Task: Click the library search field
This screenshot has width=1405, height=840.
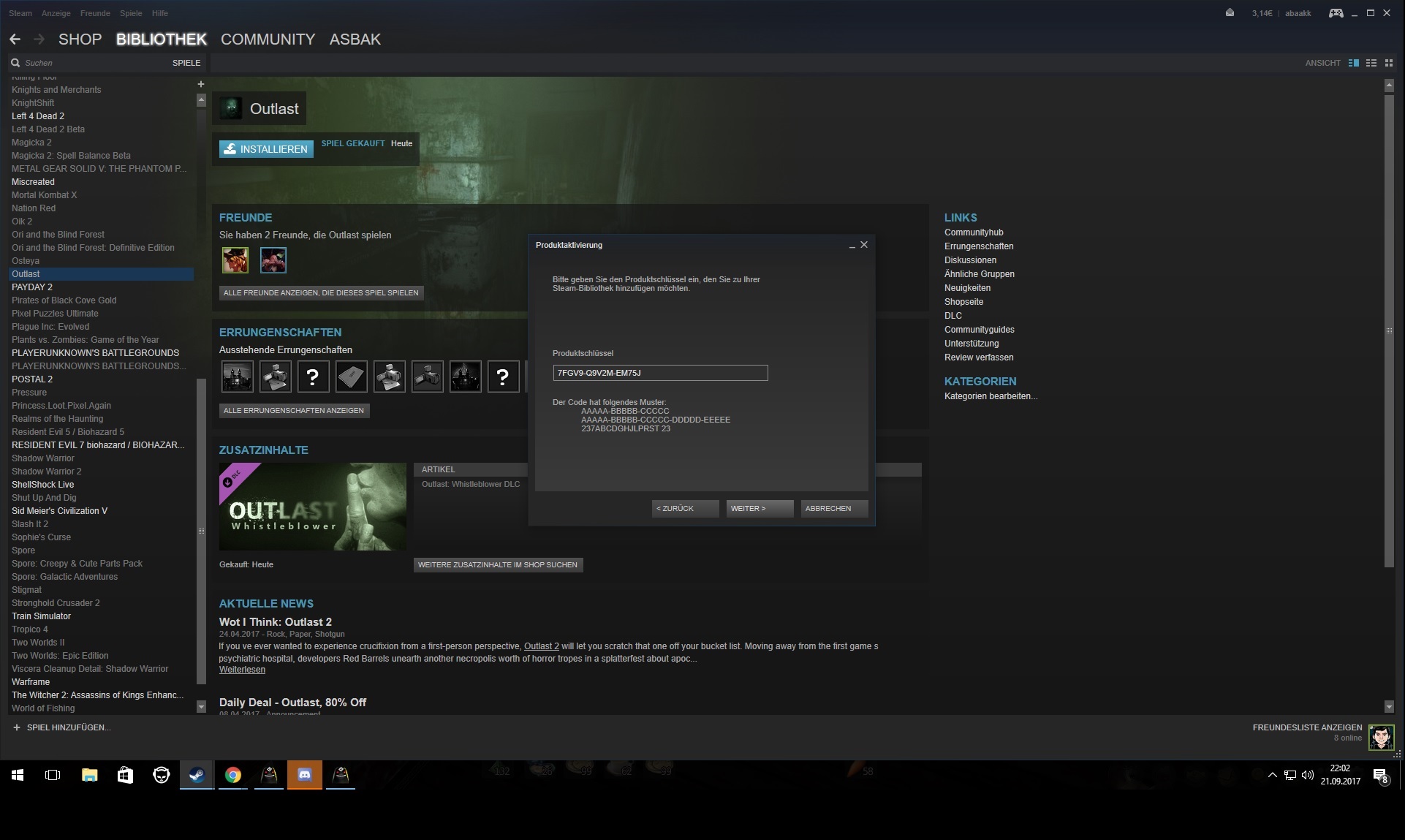Action: 95,63
